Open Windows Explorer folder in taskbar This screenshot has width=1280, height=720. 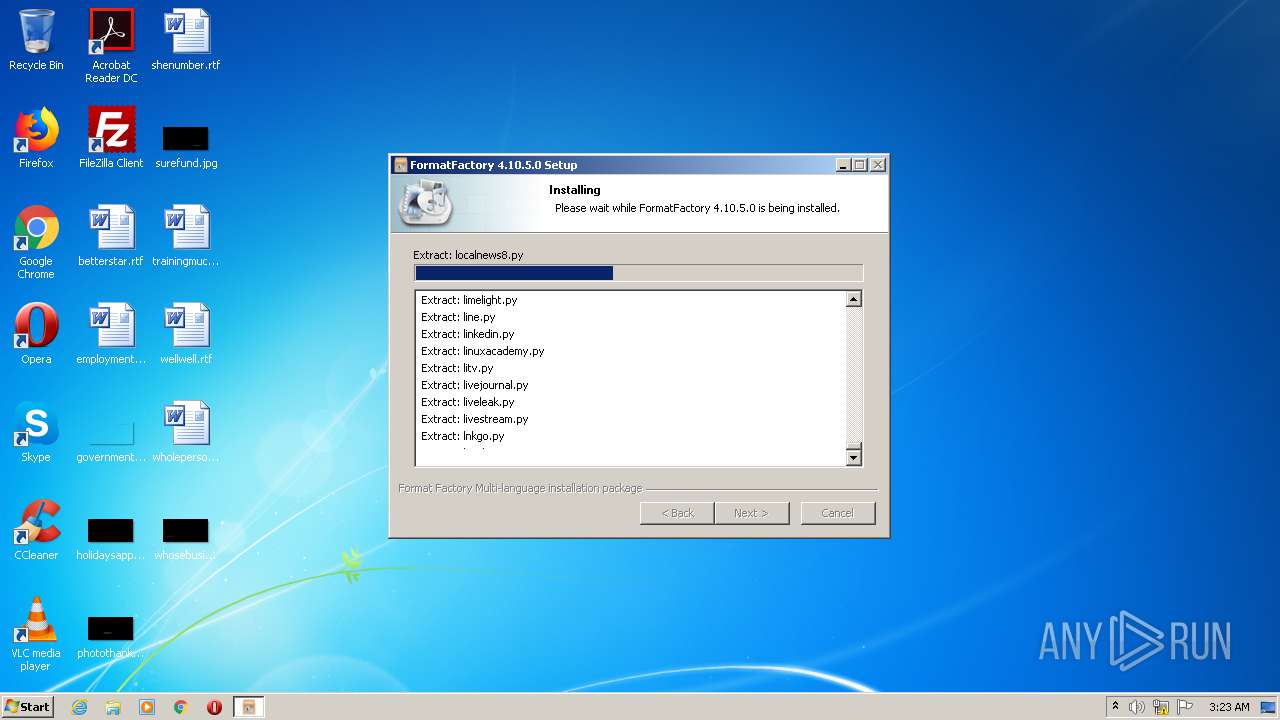113,707
